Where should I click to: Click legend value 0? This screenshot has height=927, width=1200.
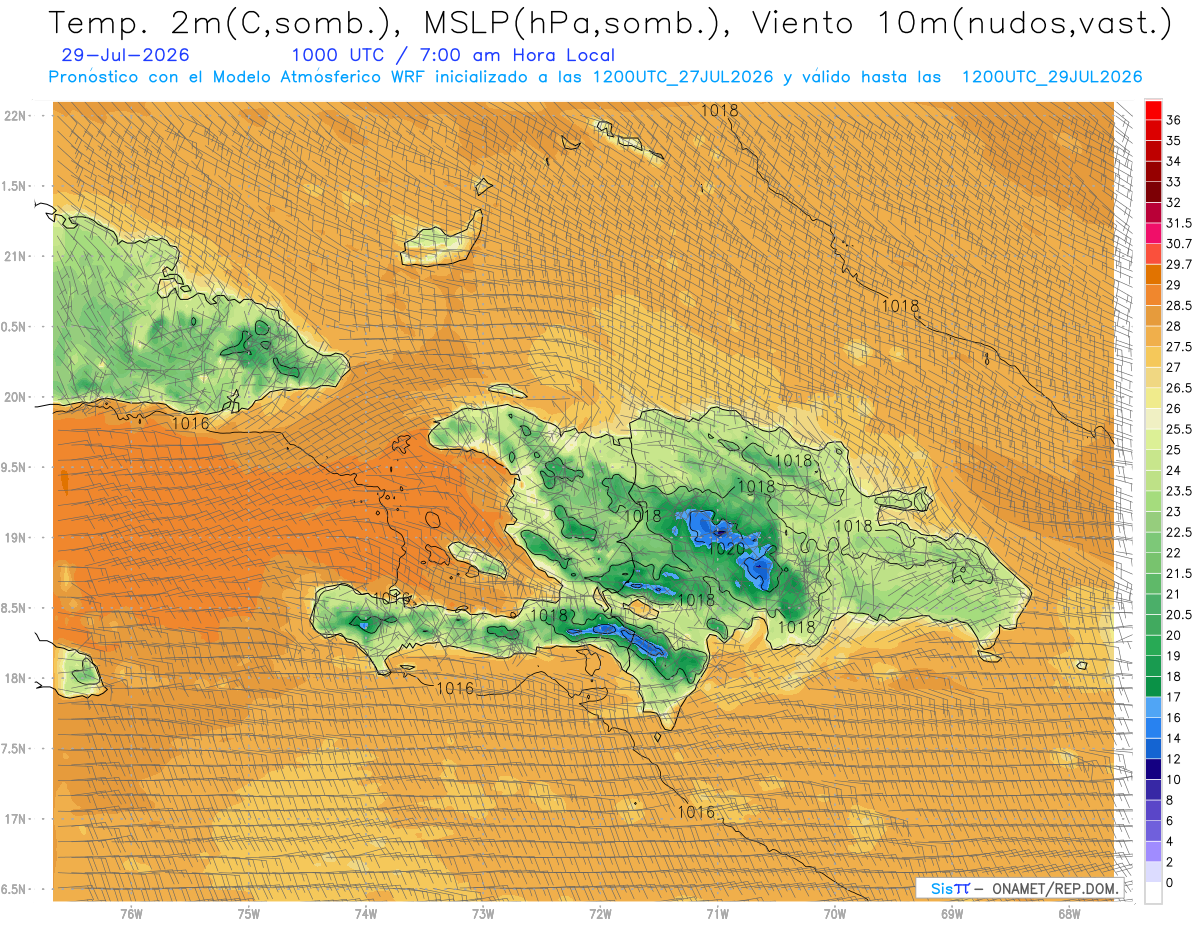pos(1171,883)
